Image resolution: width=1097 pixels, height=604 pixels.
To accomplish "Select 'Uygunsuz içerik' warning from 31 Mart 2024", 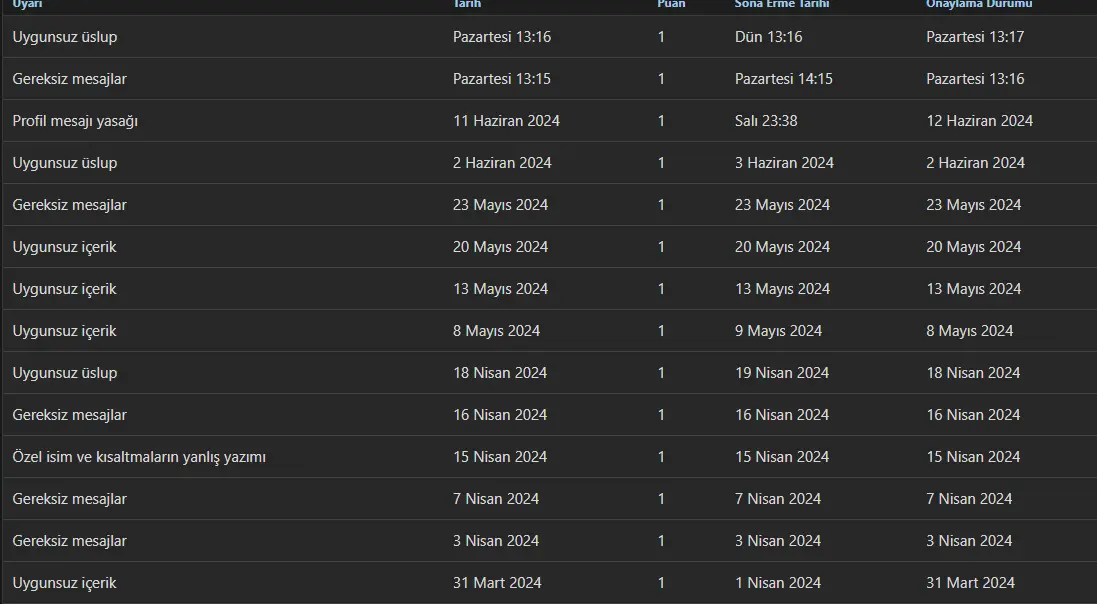I will pyautogui.click(x=64, y=583).
